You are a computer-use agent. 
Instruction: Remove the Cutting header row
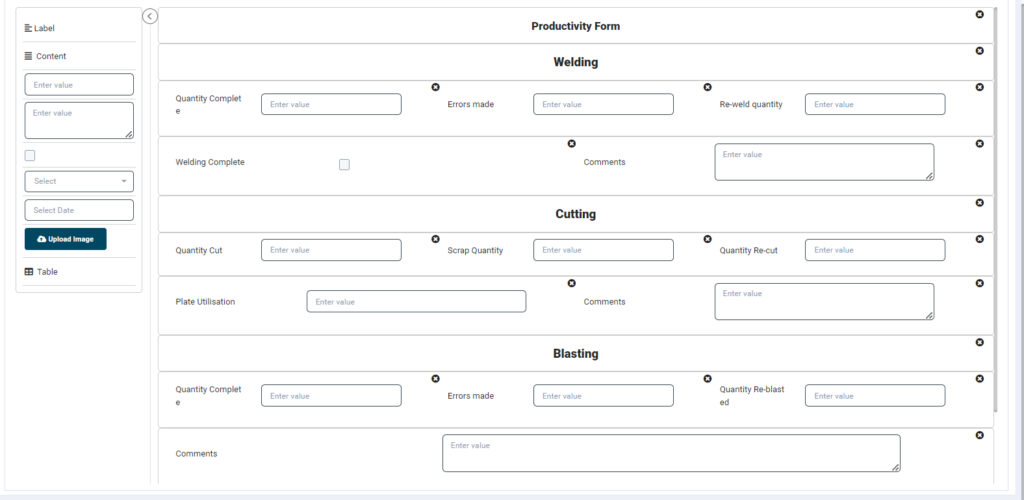click(980, 203)
